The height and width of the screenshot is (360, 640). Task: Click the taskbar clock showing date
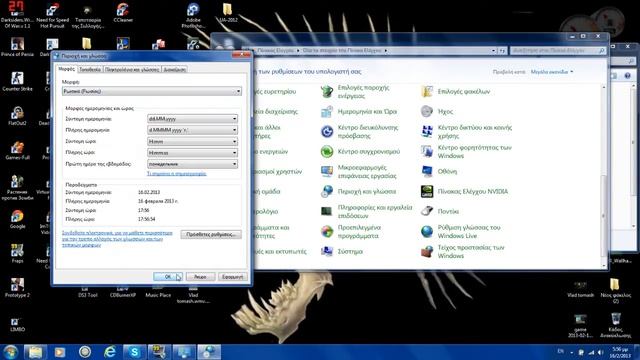tap(620, 353)
